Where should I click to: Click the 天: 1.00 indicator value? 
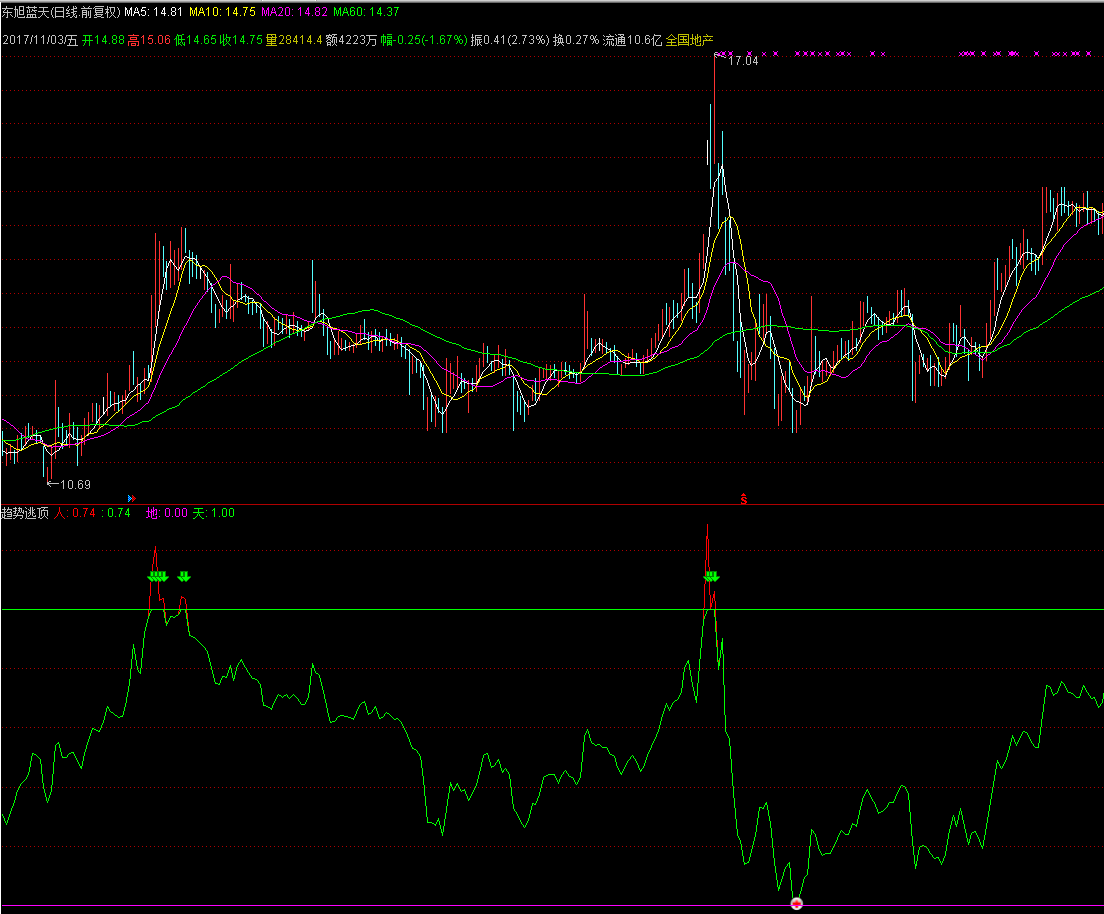point(214,513)
